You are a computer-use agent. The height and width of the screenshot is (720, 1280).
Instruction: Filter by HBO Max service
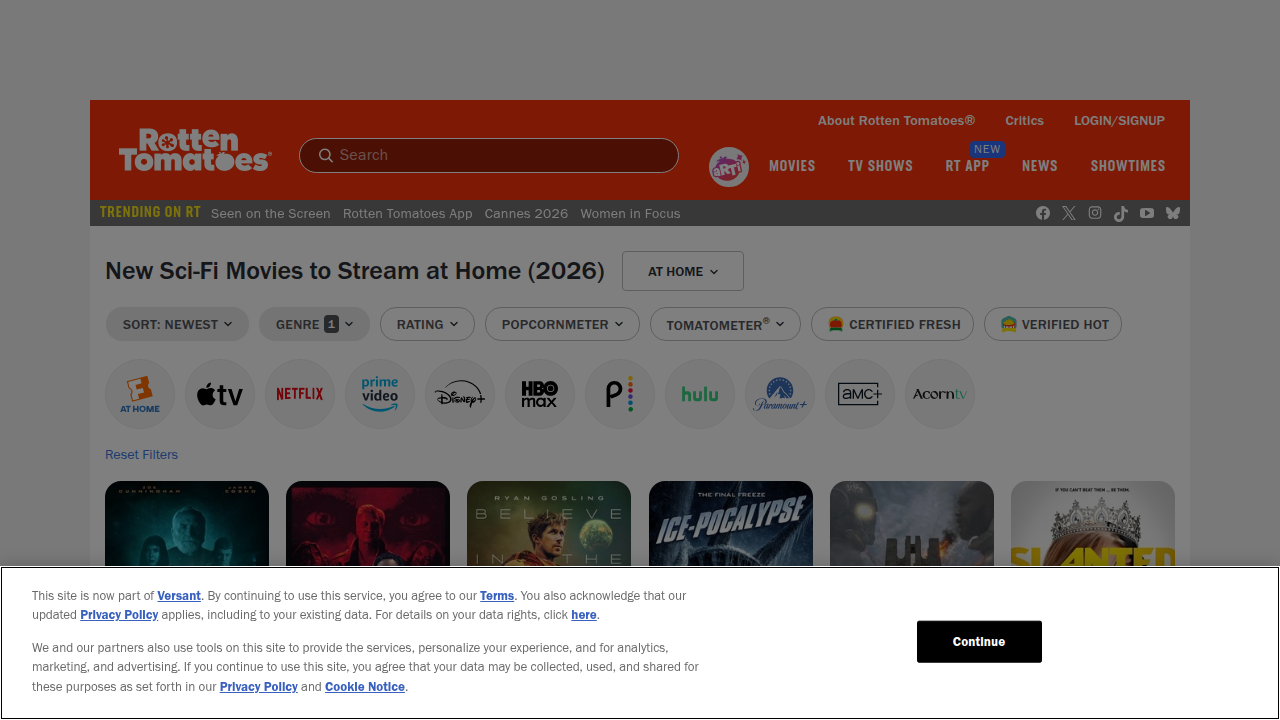tap(540, 394)
